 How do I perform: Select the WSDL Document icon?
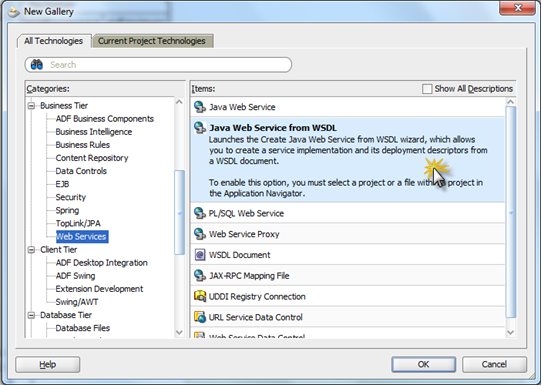(x=200, y=255)
